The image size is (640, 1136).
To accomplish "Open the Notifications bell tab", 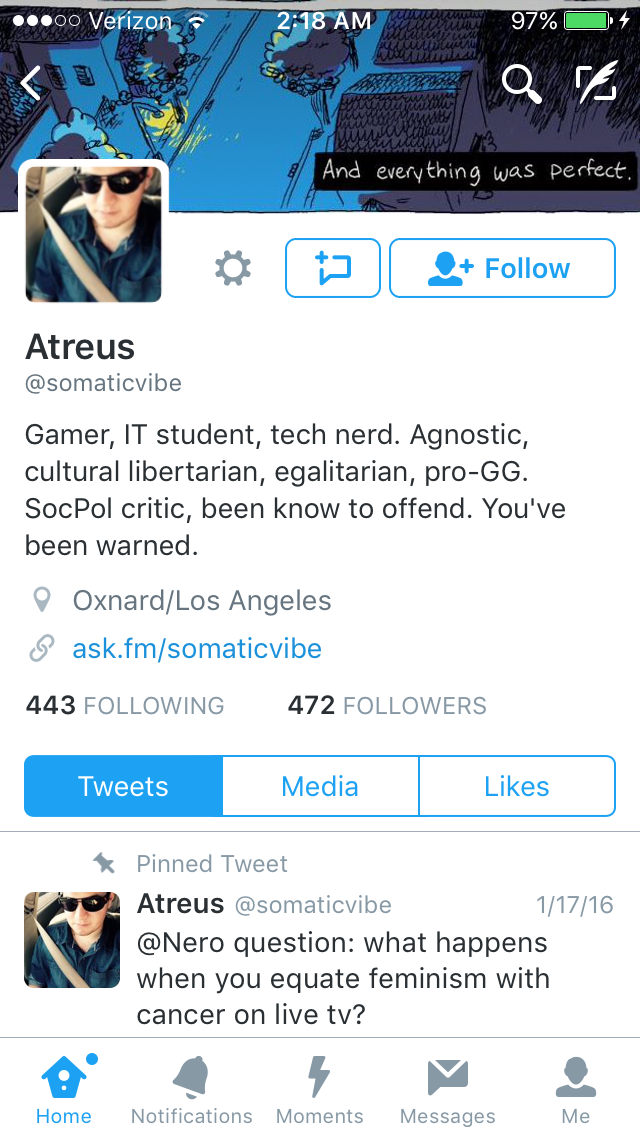I will tap(191, 1089).
